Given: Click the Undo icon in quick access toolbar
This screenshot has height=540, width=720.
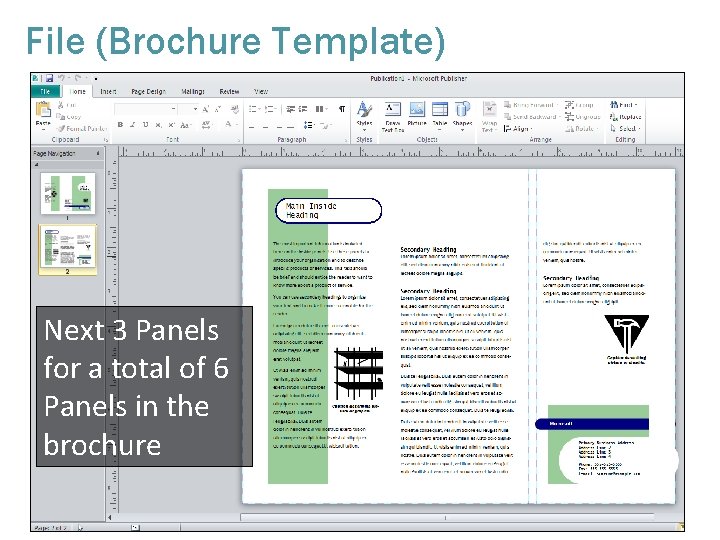Looking at the screenshot, I should 62,79.
